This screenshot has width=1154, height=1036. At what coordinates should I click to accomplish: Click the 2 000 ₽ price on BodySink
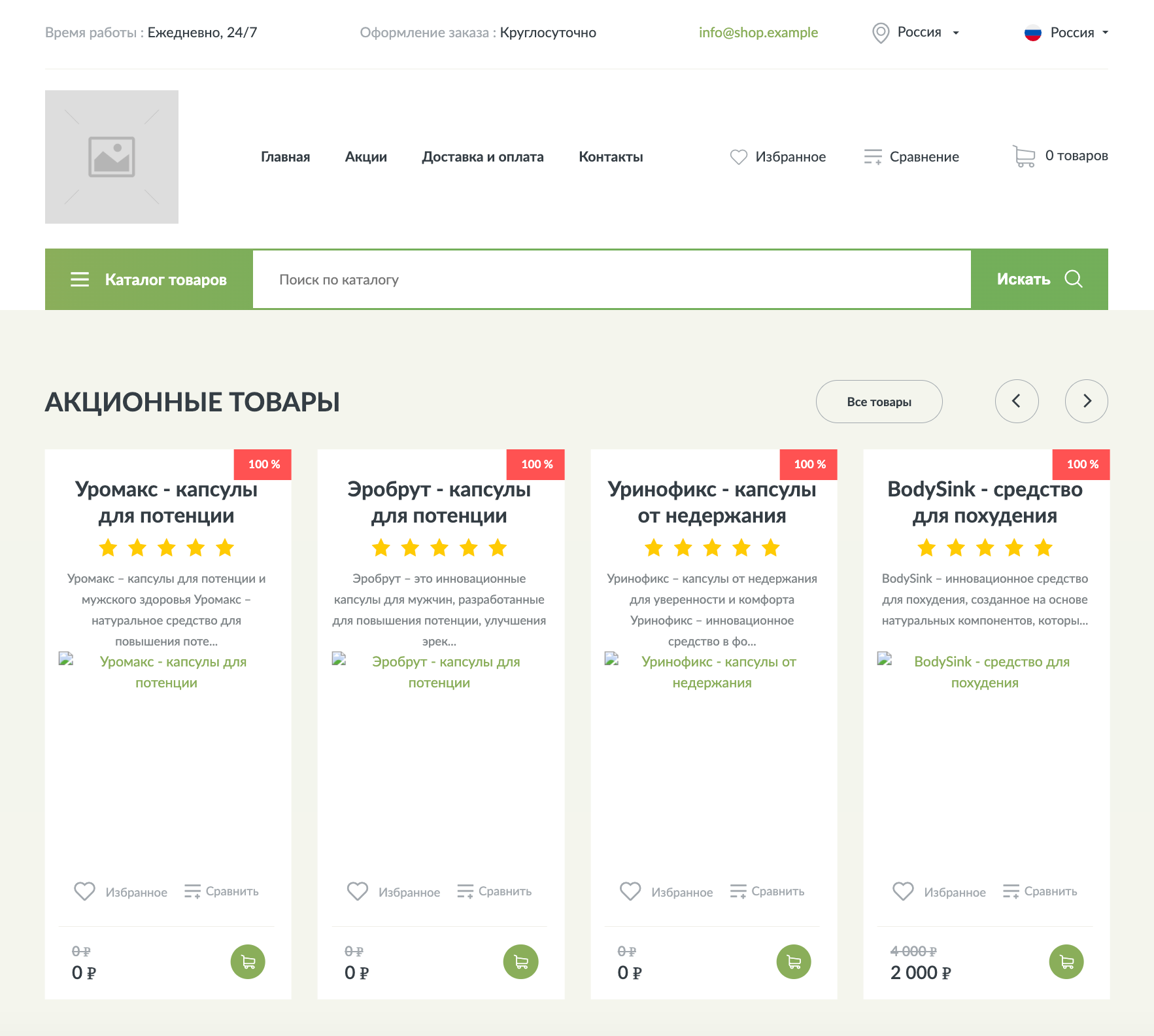pyautogui.click(x=921, y=973)
